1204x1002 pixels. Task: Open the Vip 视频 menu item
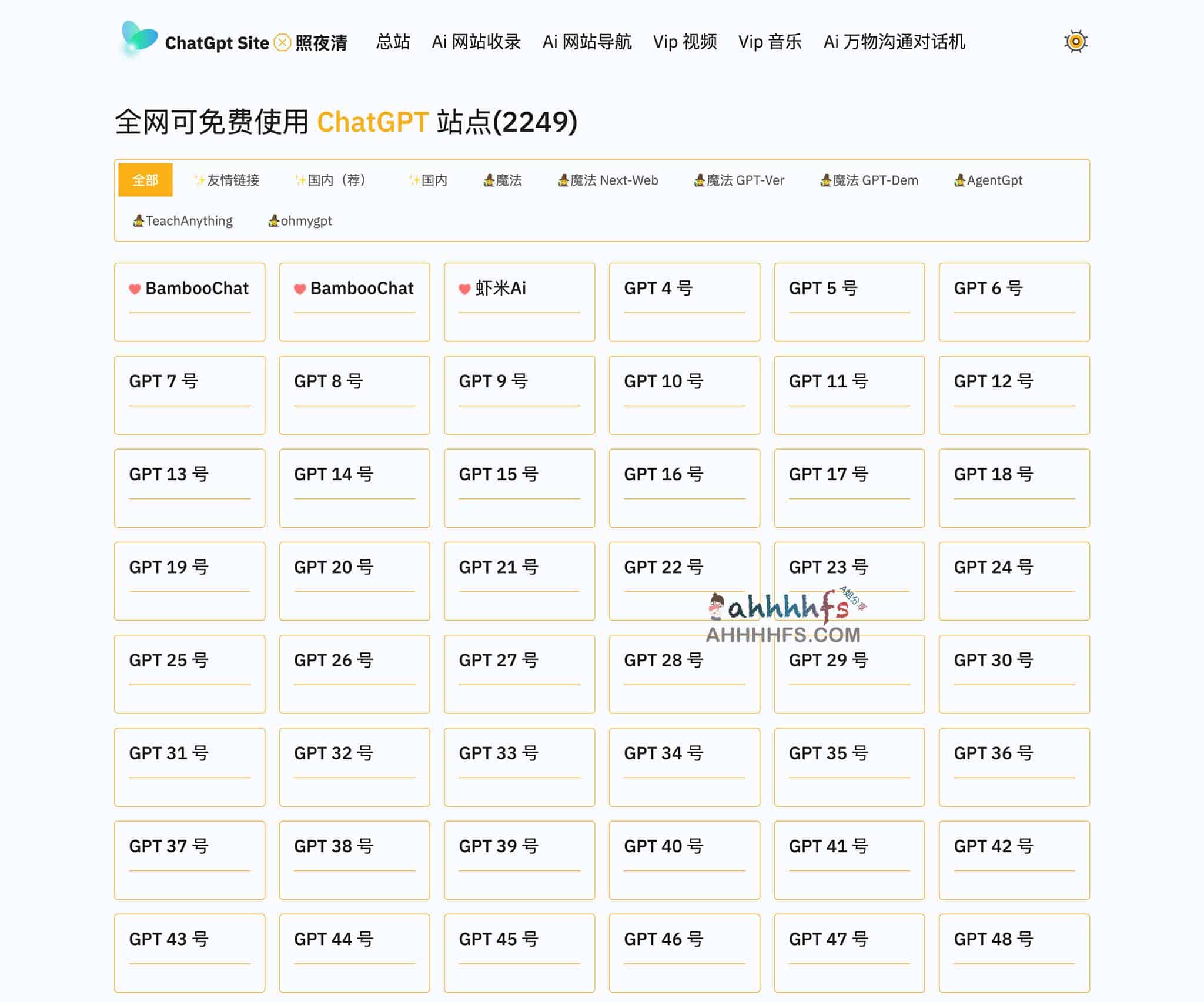684,42
